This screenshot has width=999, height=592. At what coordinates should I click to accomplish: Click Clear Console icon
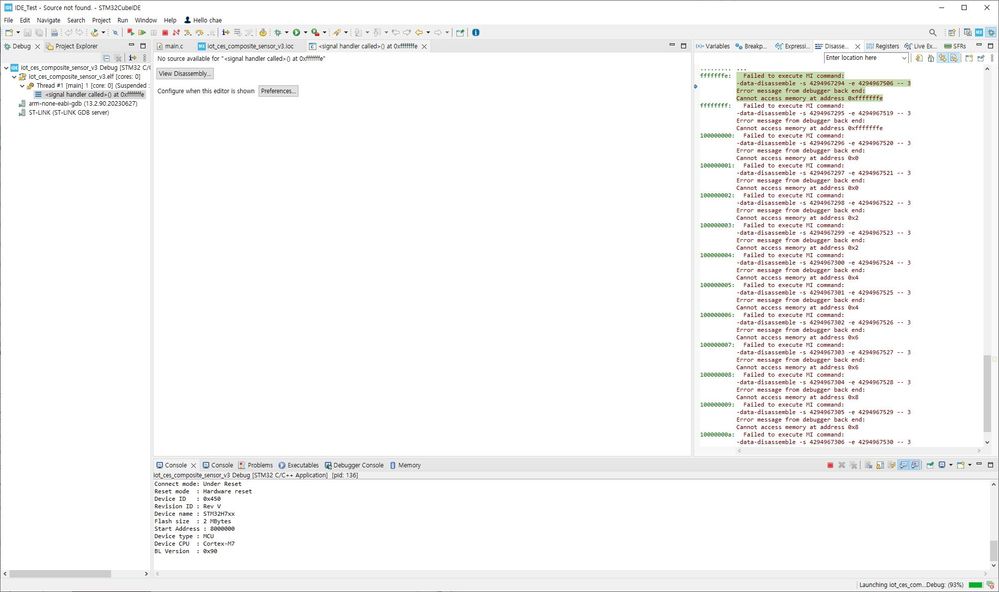click(x=868, y=465)
